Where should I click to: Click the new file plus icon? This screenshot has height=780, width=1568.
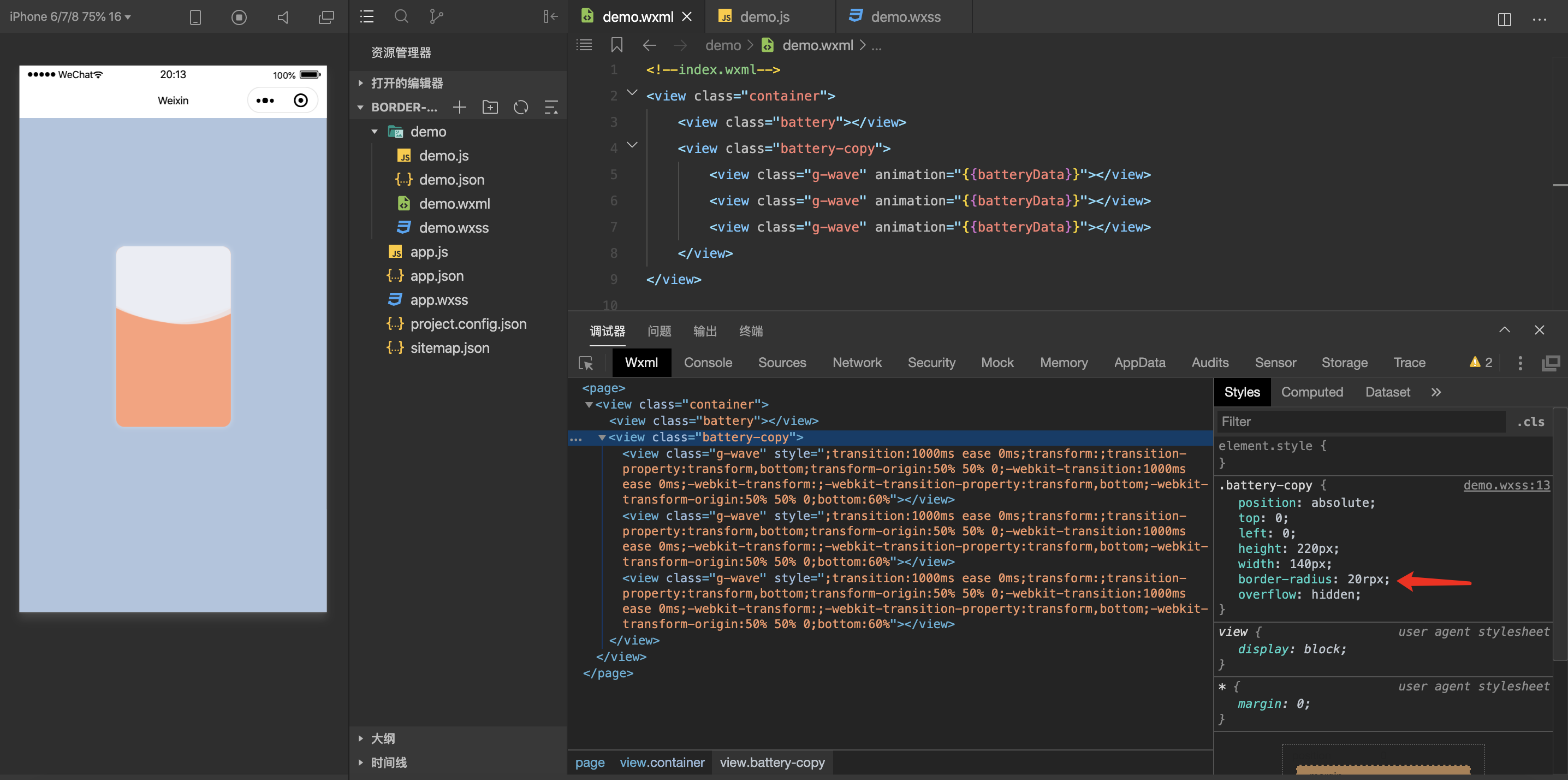[460, 108]
